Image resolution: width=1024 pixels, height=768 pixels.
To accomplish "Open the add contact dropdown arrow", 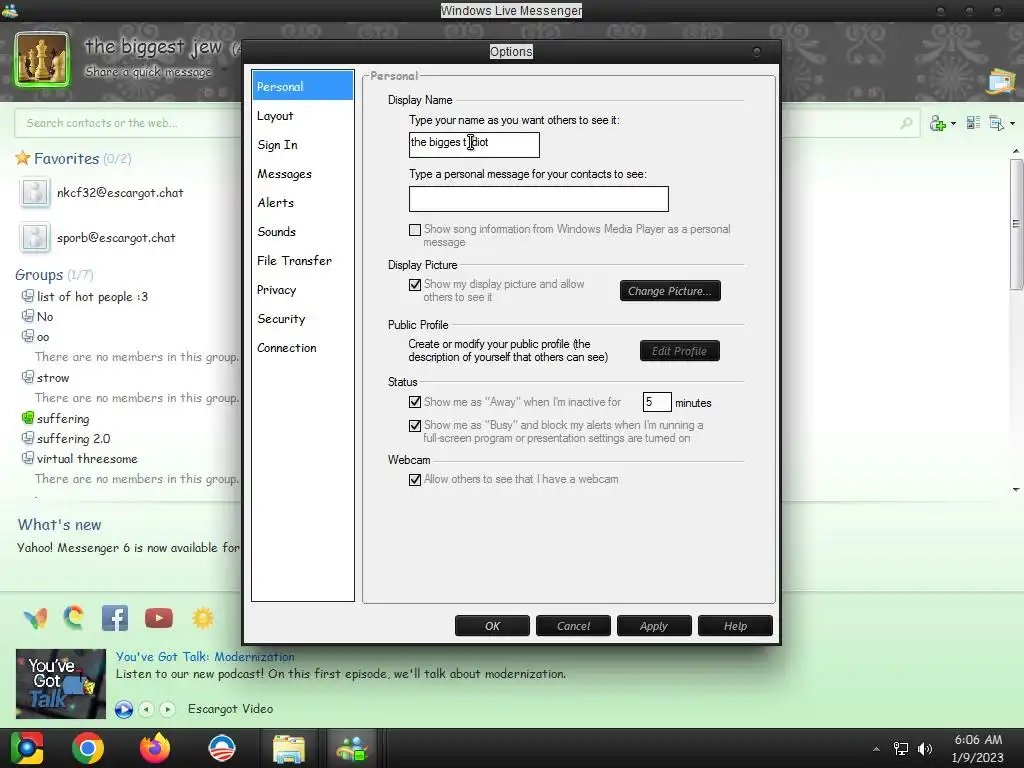I will point(953,123).
